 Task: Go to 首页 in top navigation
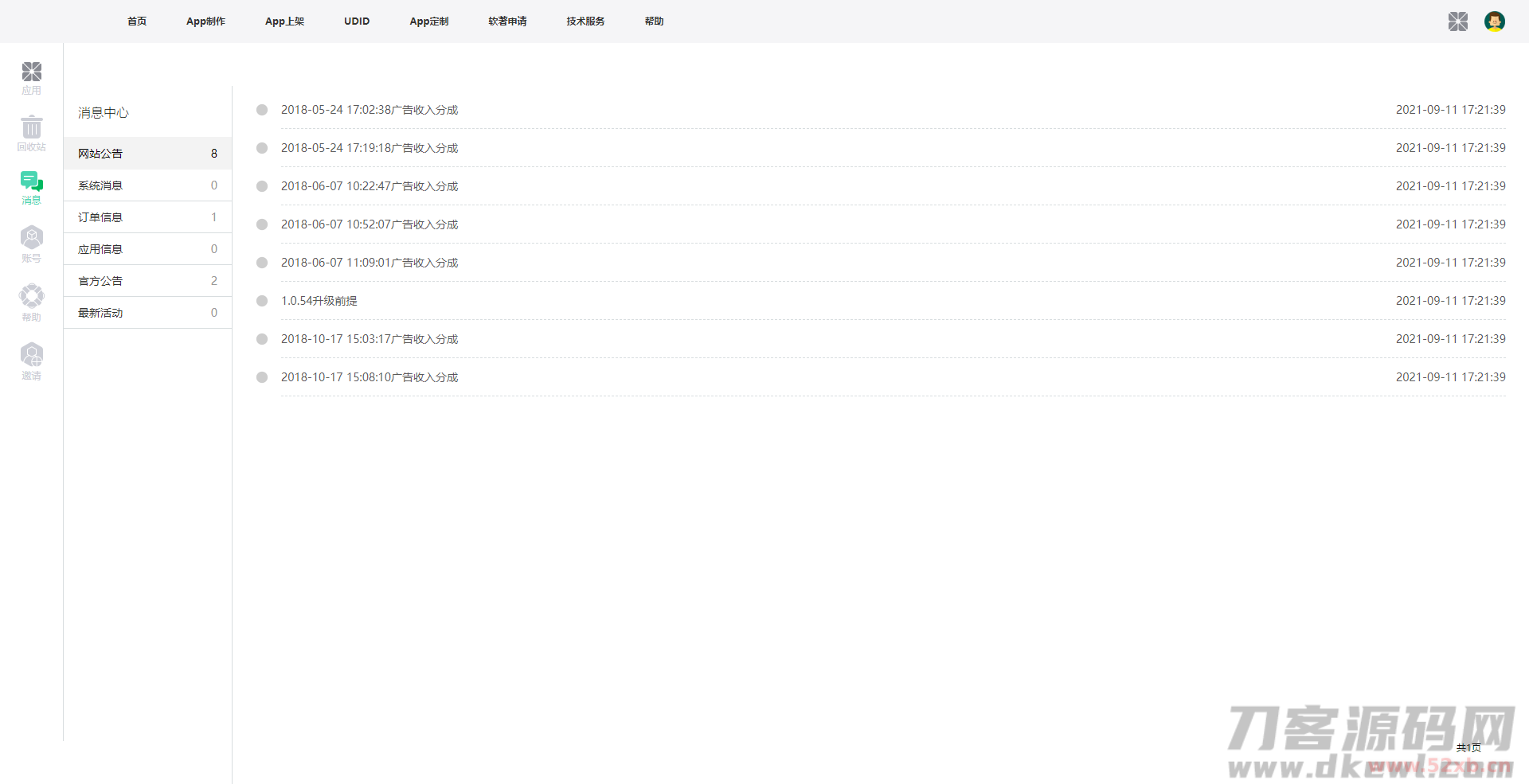pyautogui.click(x=137, y=21)
